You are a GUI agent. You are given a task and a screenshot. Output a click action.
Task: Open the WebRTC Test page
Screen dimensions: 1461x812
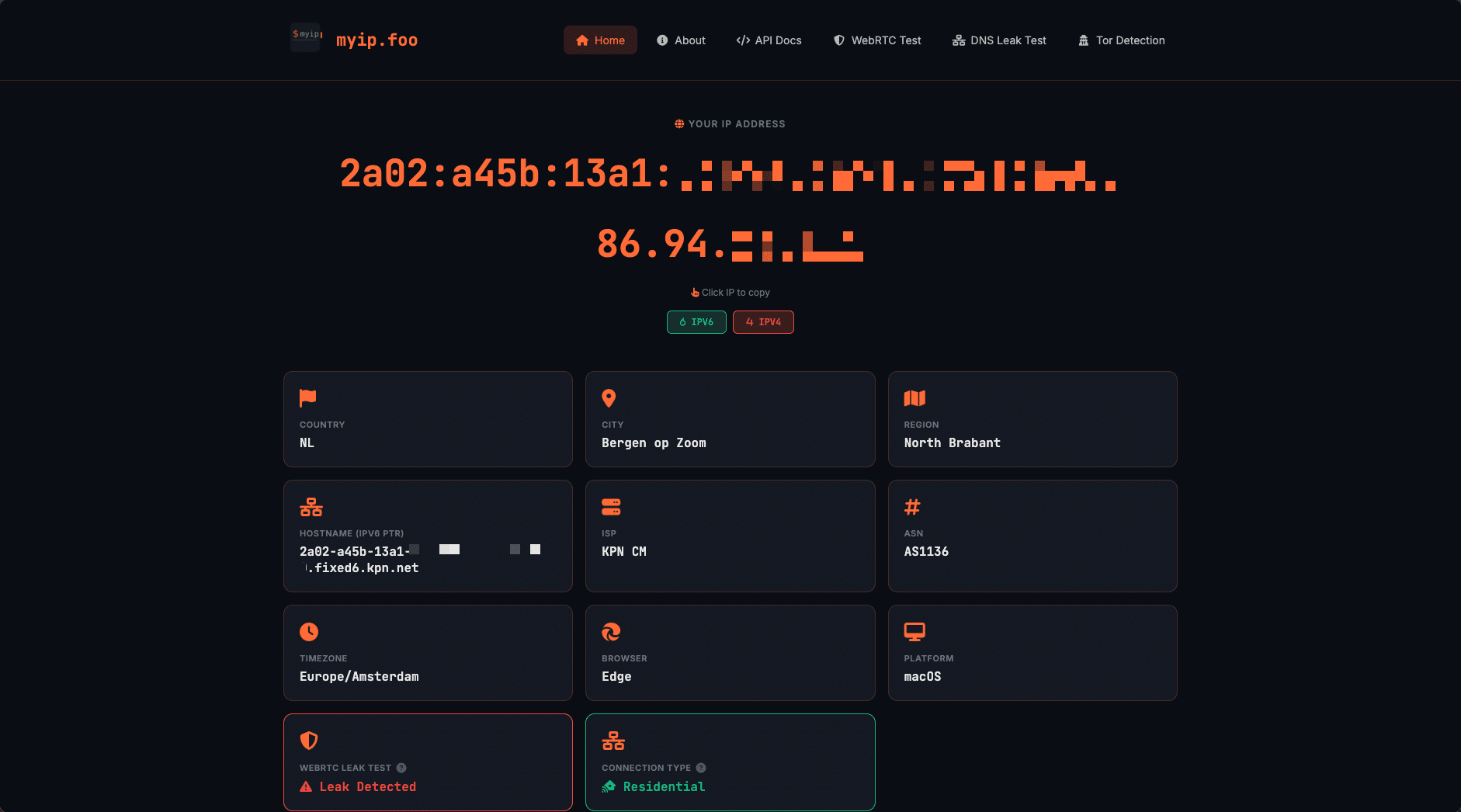pos(877,40)
